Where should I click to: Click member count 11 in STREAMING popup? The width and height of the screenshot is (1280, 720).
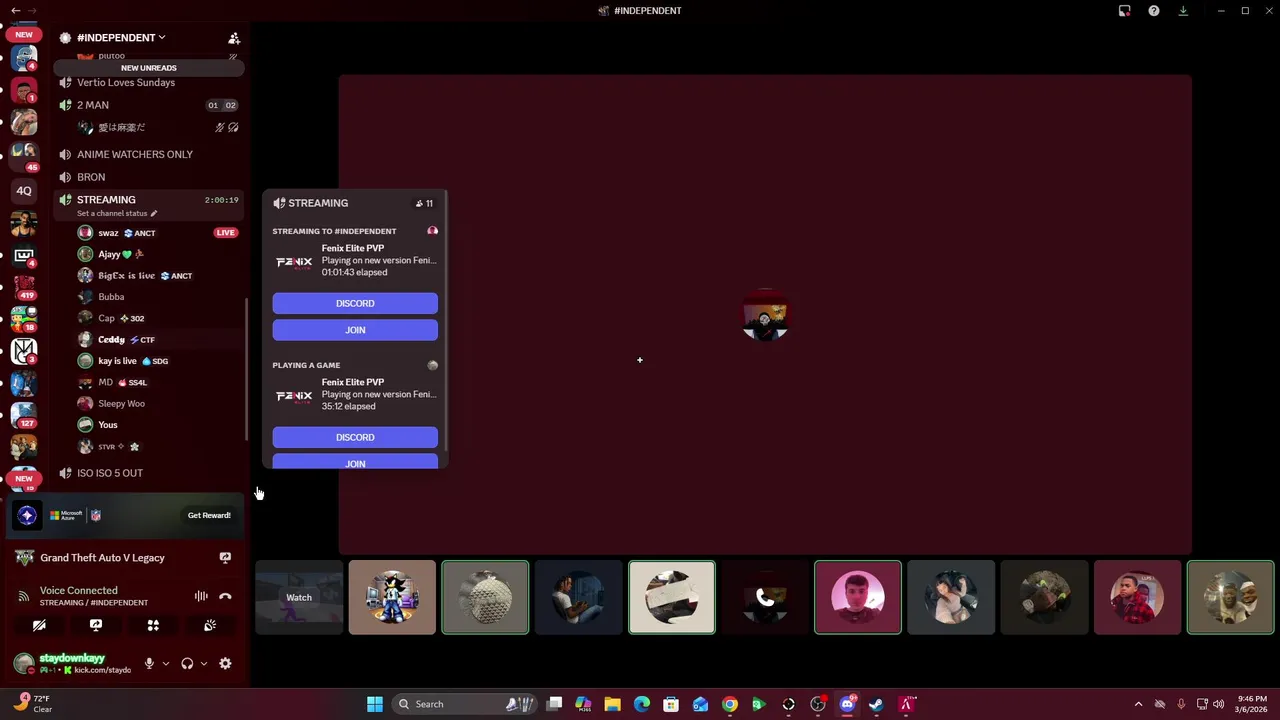click(x=424, y=203)
